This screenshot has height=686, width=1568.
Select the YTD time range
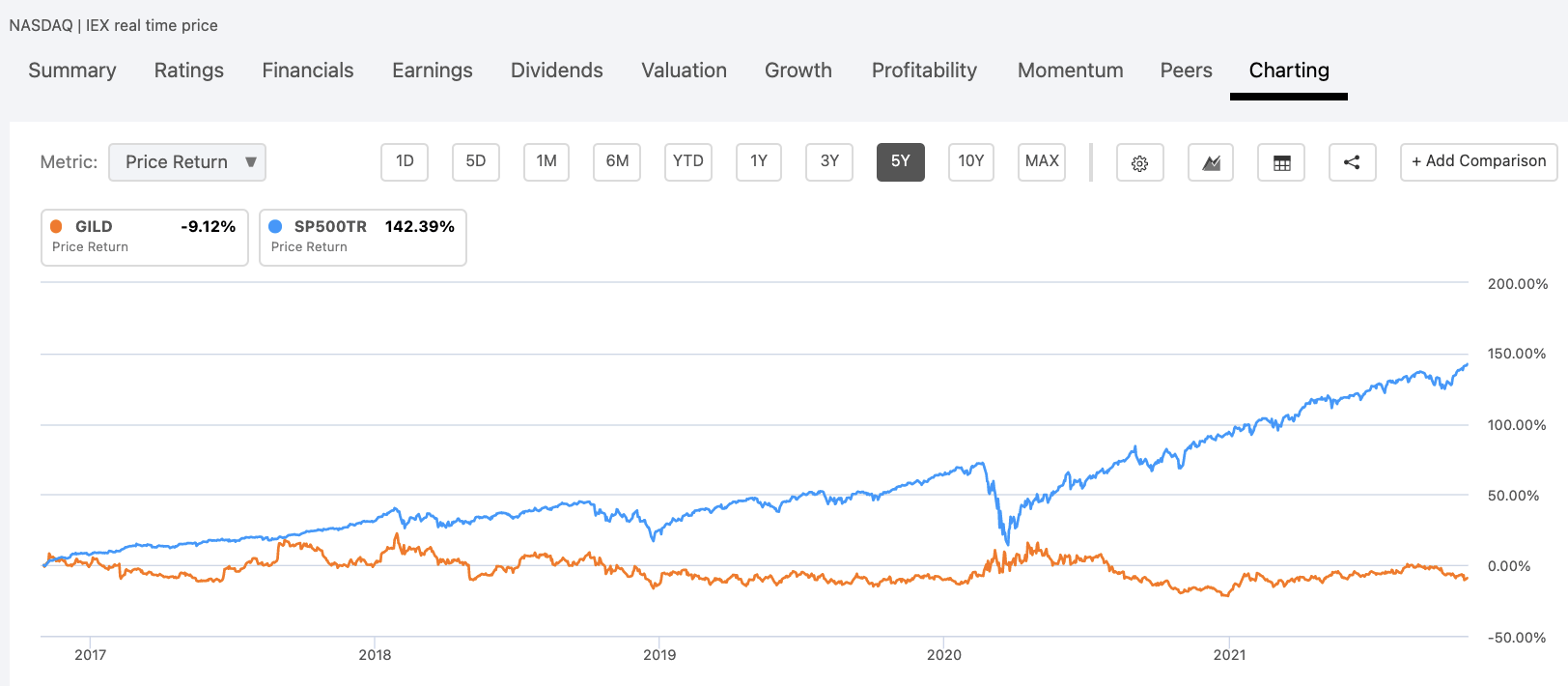pyautogui.click(x=687, y=161)
